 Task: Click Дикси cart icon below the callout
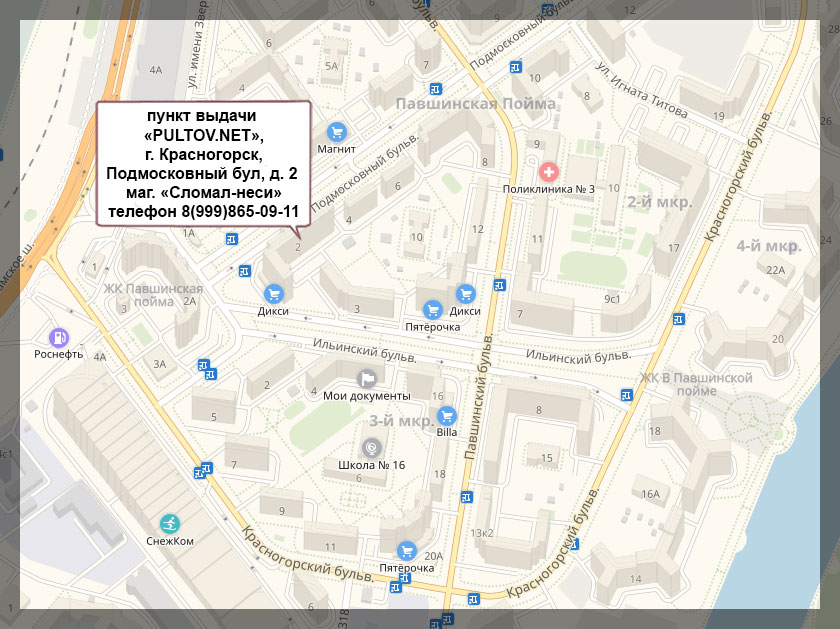click(272, 293)
